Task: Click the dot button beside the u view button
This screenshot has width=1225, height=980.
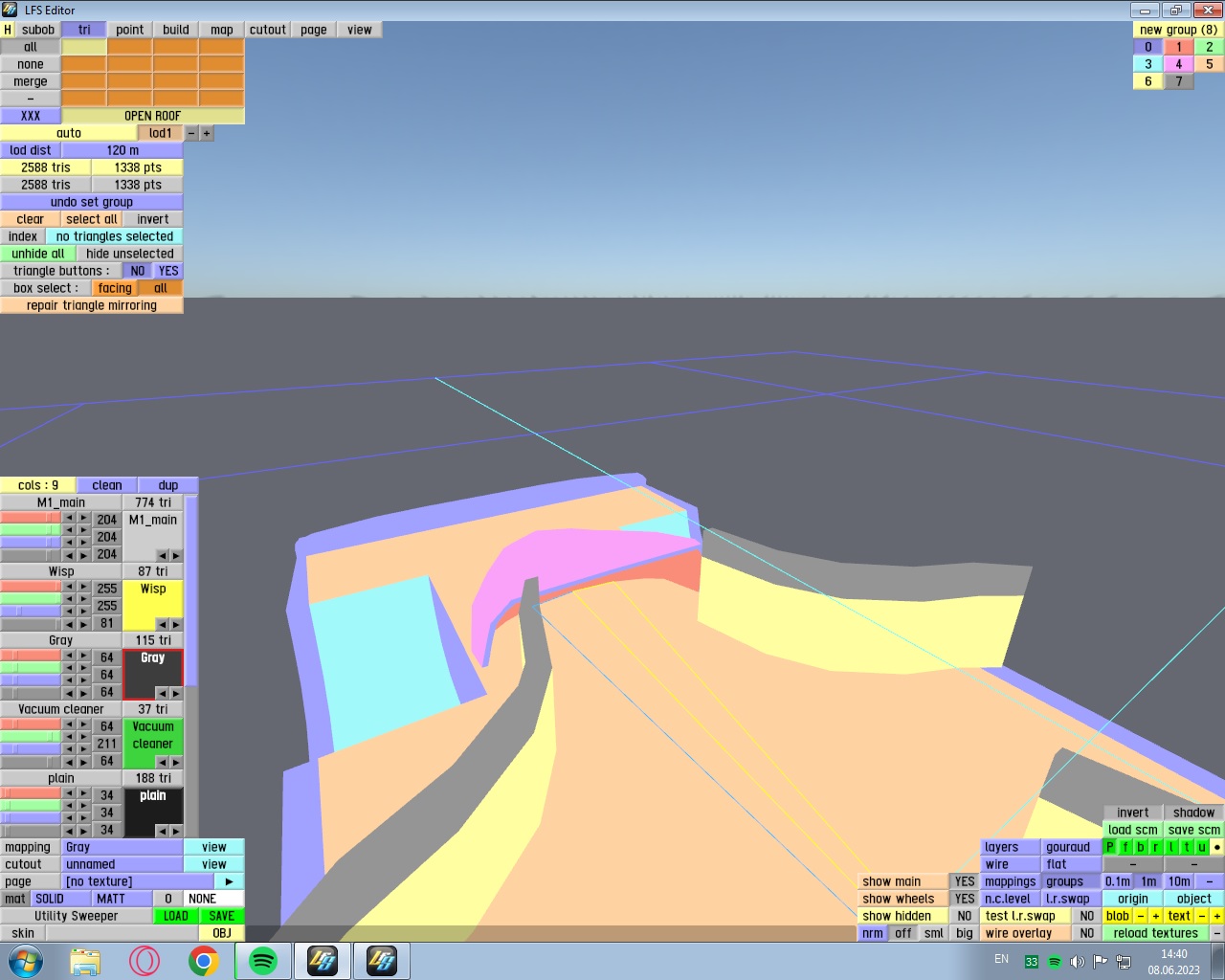Action: point(1217,847)
